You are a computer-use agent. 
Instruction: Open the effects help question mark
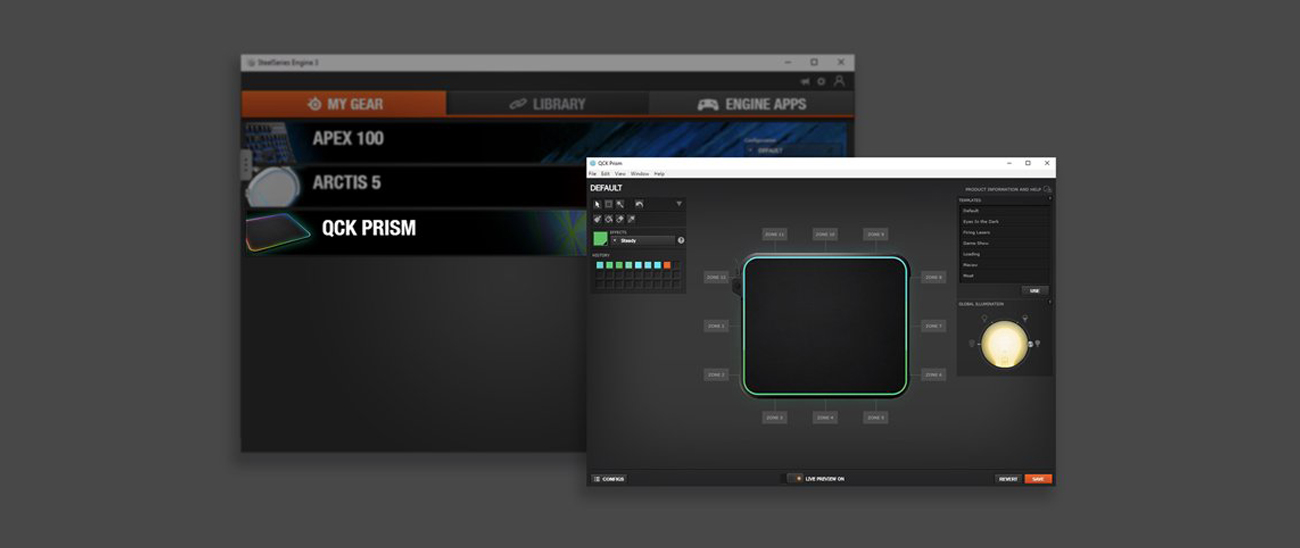point(681,240)
